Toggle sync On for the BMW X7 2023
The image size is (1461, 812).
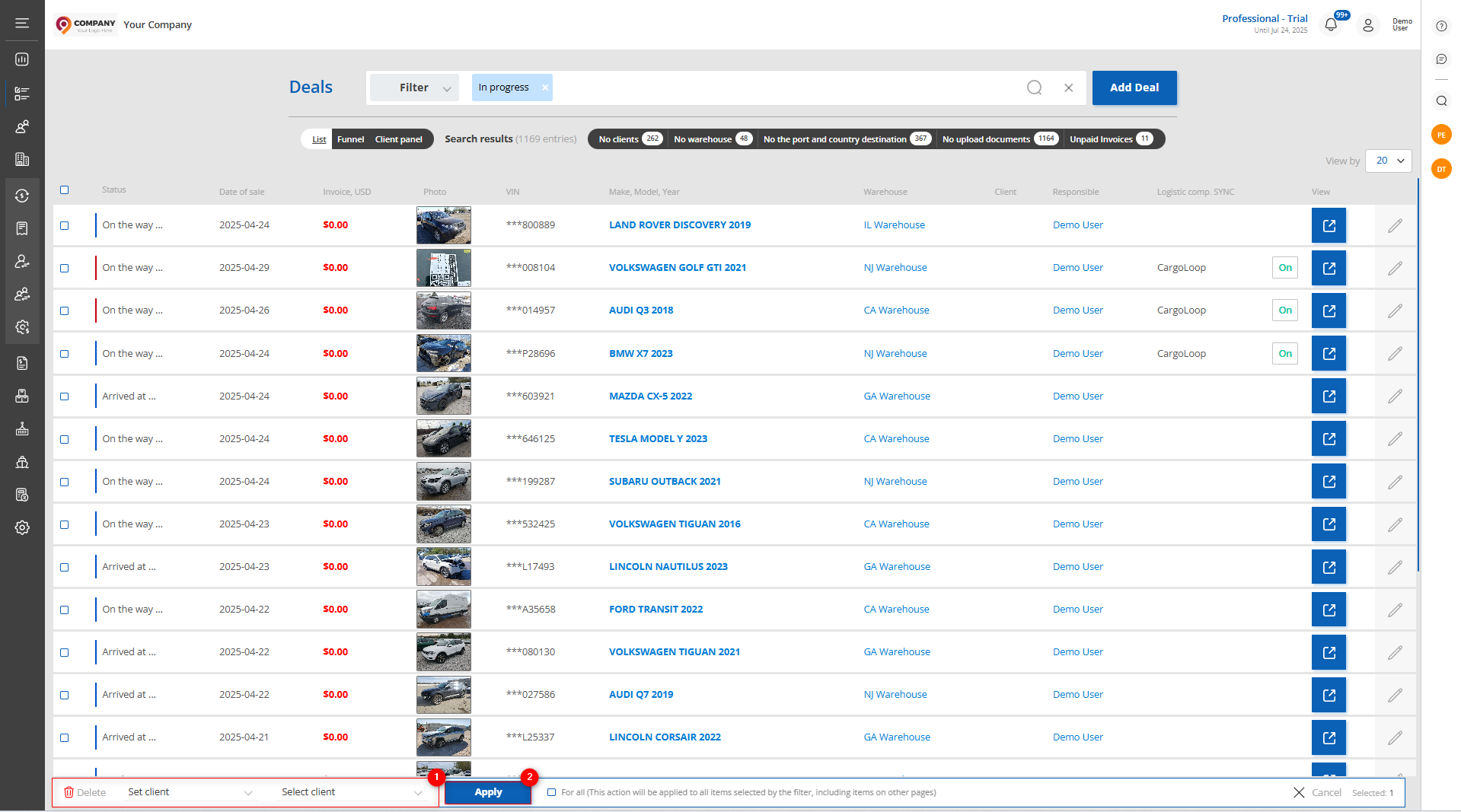click(x=1285, y=353)
